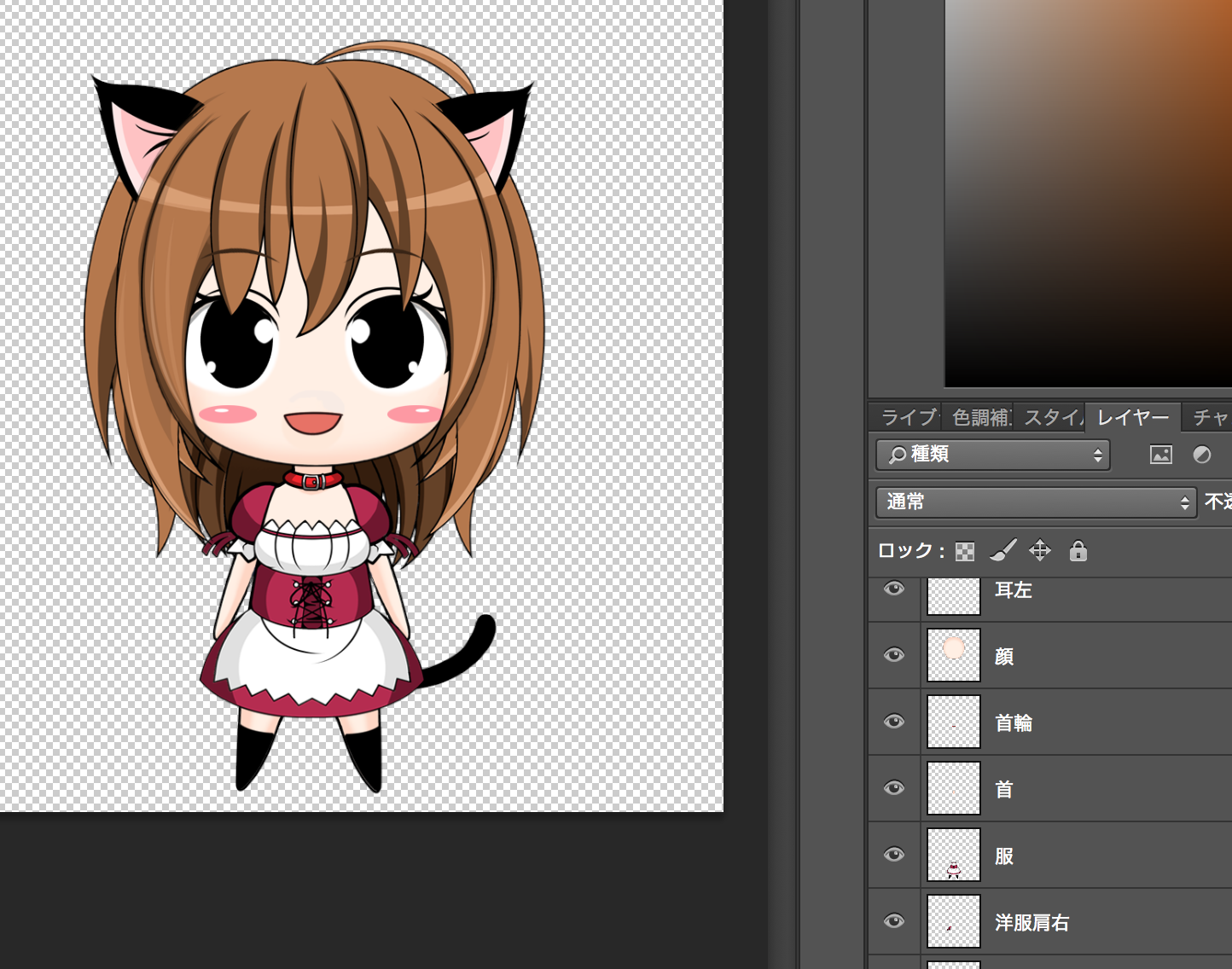1232x969 pixels.
Task: Click the 顔 layer name
Action: (1004, 656)
